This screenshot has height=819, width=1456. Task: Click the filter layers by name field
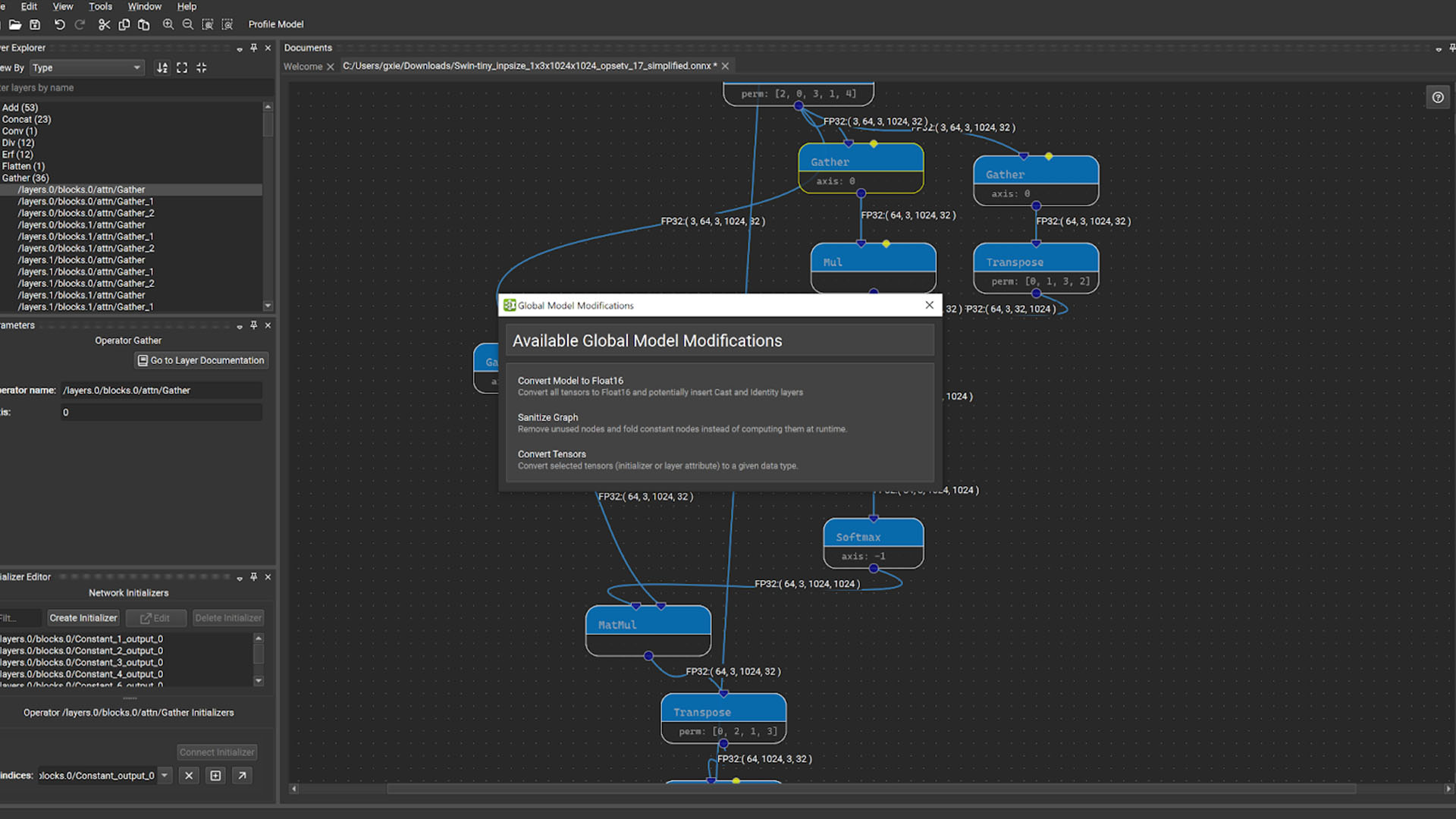pos(129,87)
